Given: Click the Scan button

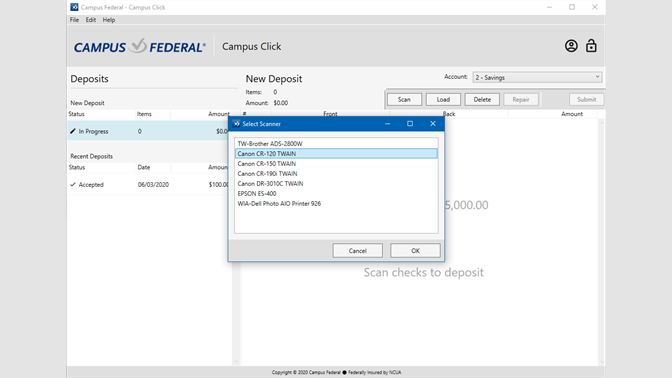Looking at the screenshot, I should point(404,99).
